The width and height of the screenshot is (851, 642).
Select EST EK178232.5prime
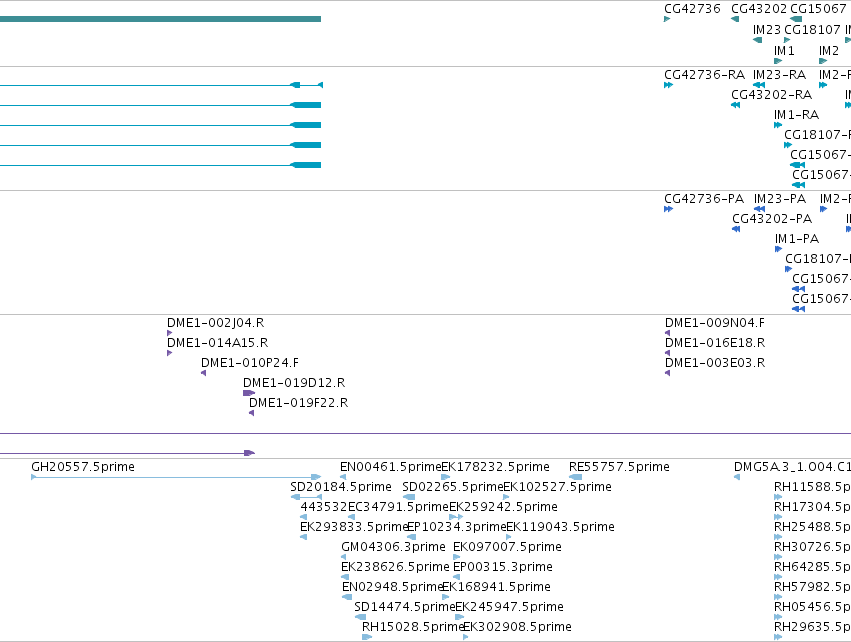495,467
